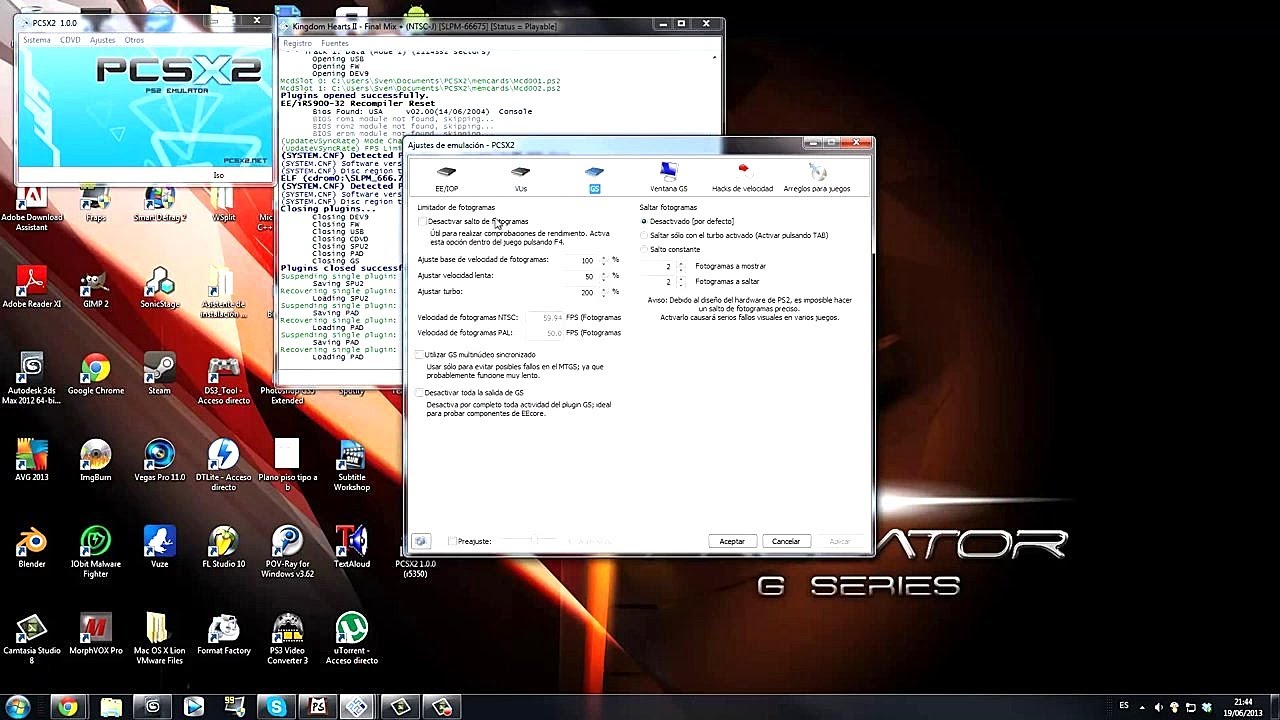Click spinner arrows for Ajustar turbo
The height and width of the screenshot is (720, 1280).
pyautogui.click(x=604, y=292)
